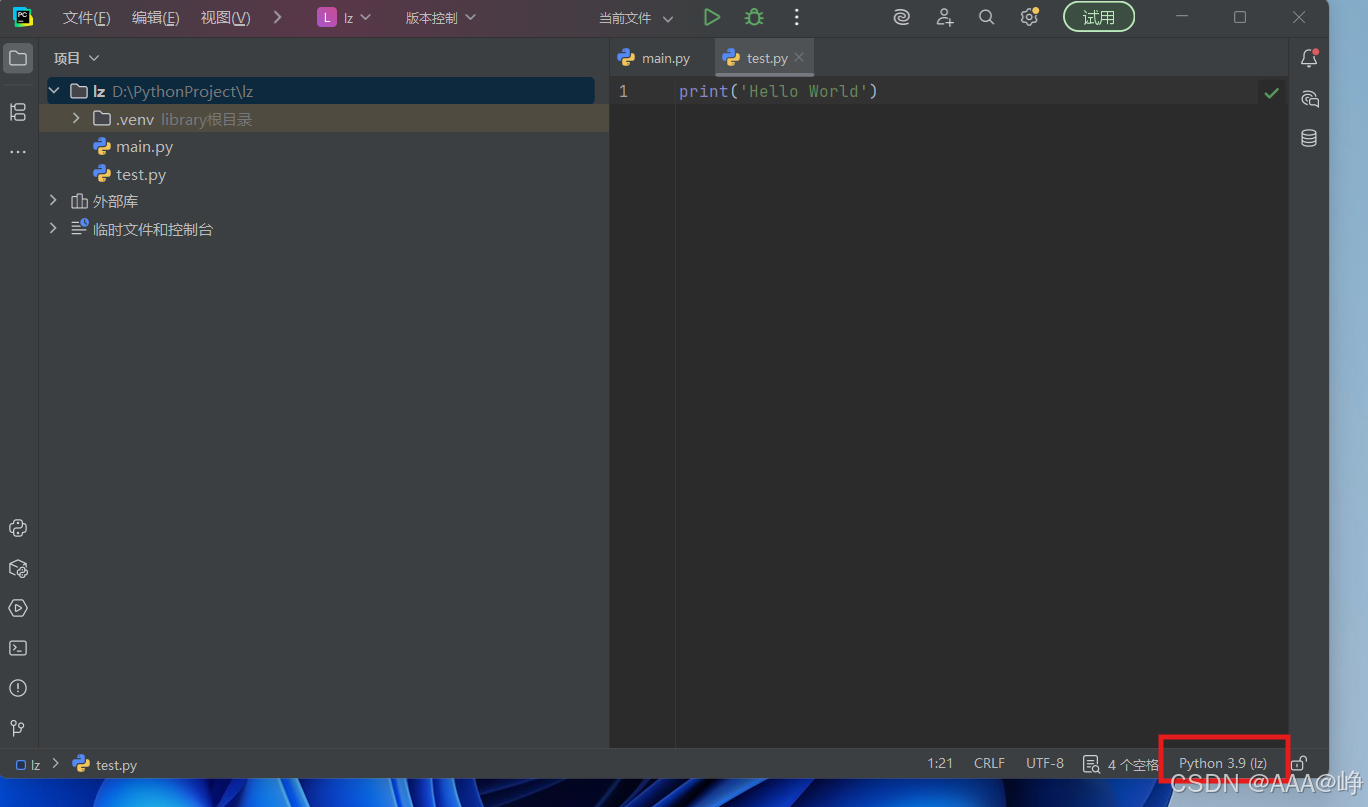1368x807 pixels.
Task: Switch to the main.py editor tab
Action: [654, 58]
